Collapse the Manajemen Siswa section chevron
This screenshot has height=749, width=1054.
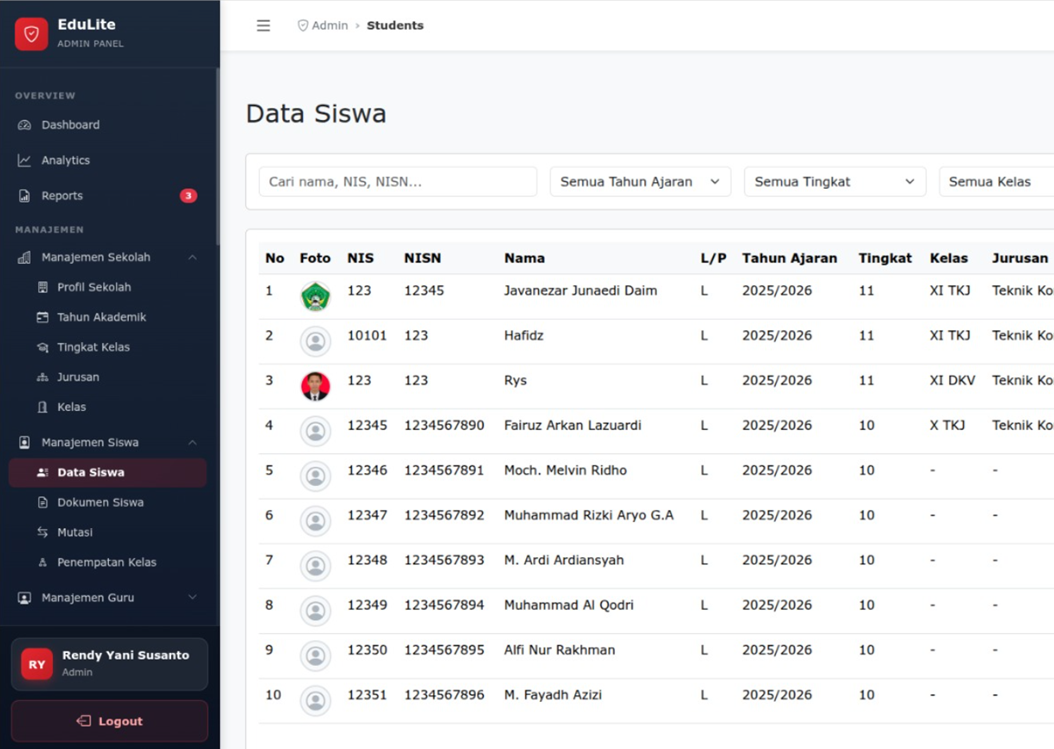click(192, 442)
